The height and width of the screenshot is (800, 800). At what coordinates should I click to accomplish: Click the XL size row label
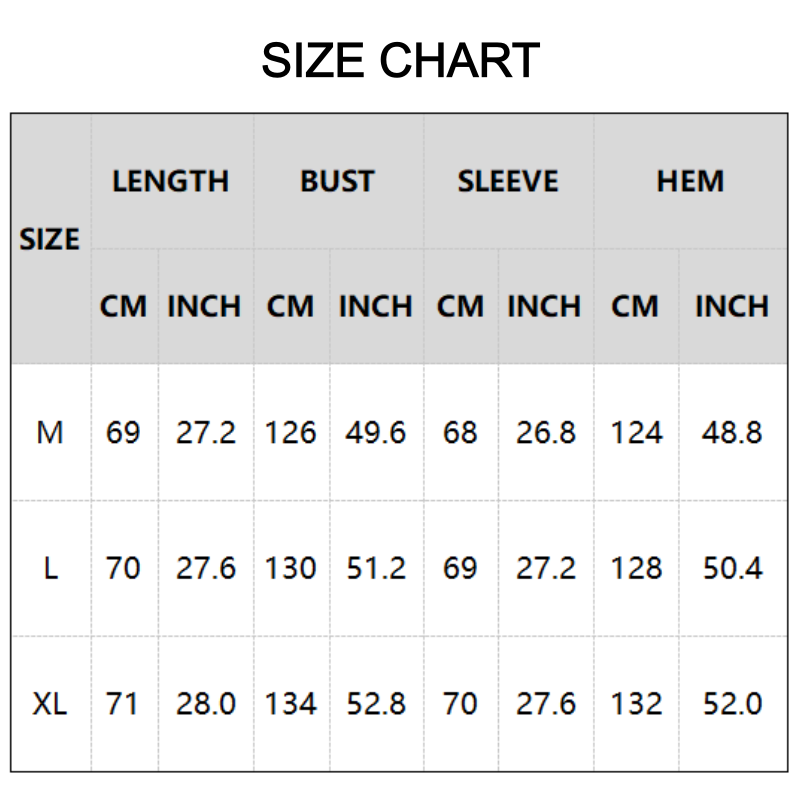point(50,704)
